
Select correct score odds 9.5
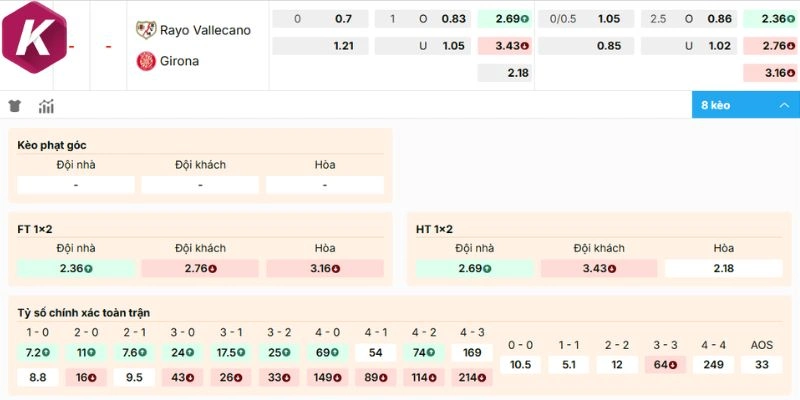(x=134, y=378)
